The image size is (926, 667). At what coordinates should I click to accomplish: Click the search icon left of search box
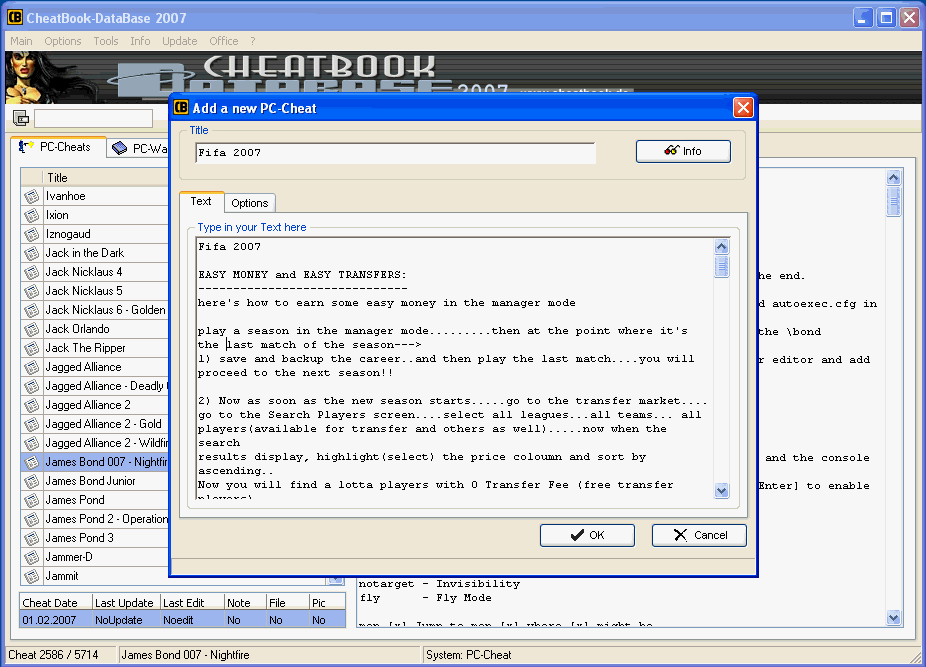pos(21,119)
